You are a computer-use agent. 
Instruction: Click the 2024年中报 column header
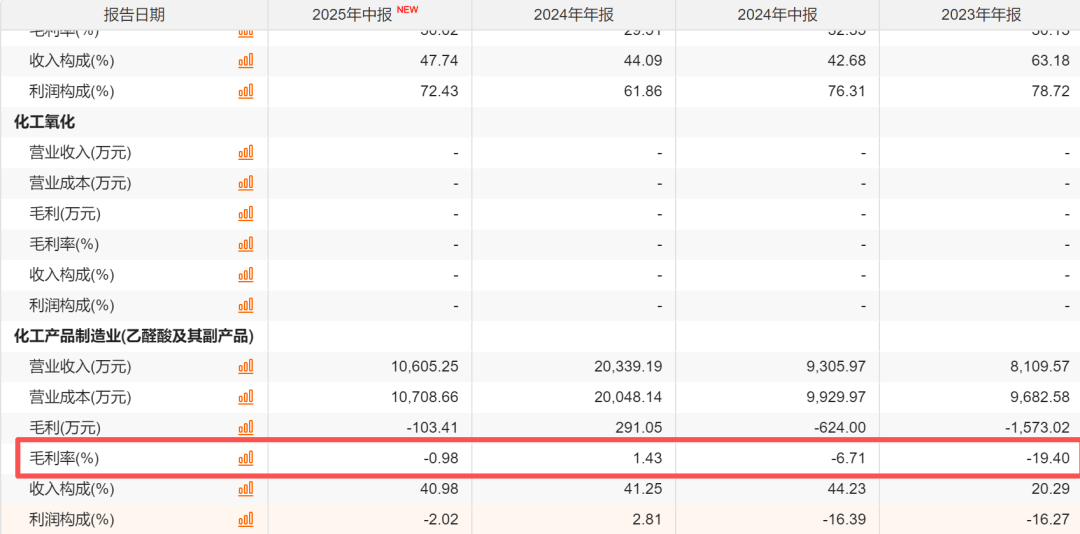[777, 15]
